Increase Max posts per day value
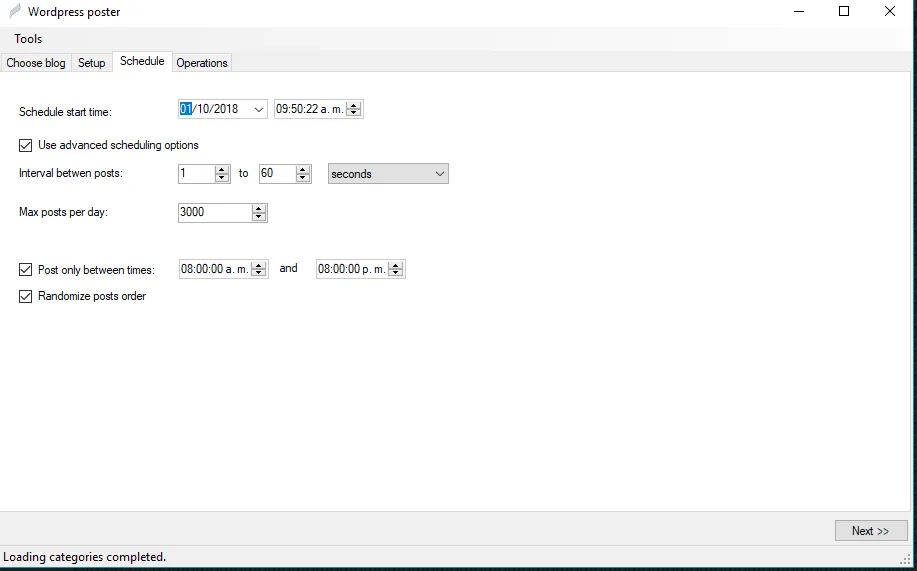This screenshot has width=917, height=571. pyautogui.click(x=259, y=209)
